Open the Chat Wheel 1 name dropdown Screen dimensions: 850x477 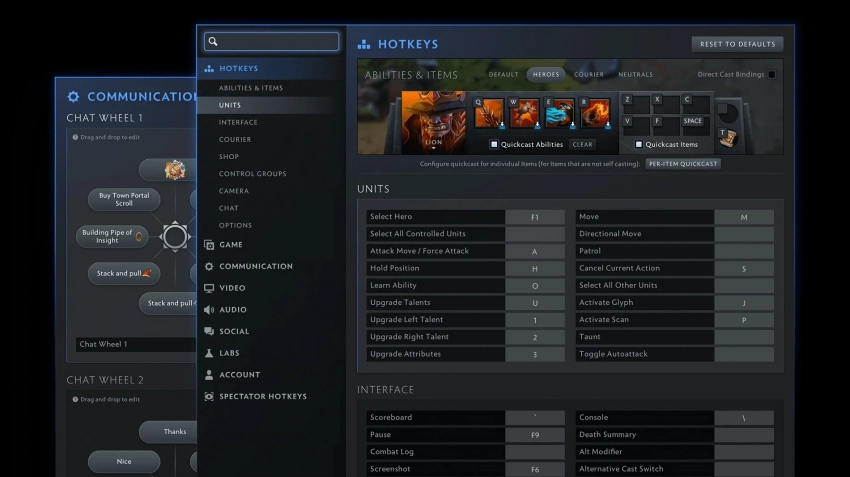pyautogui.click(x=135, y=344)
